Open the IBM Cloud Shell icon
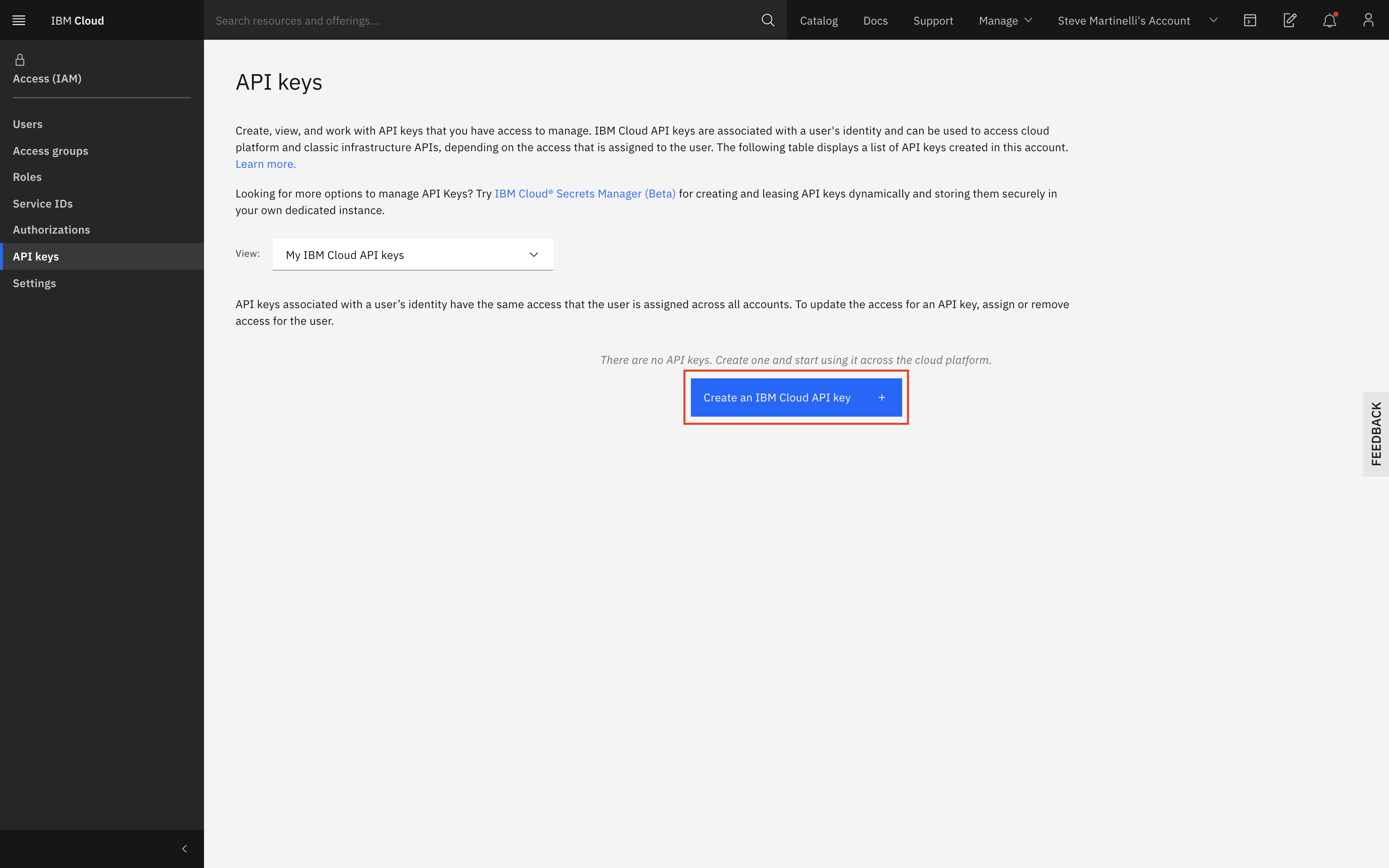This screenshot has width=1389, height=868. pyautogui.click(x=1249, y=21)
